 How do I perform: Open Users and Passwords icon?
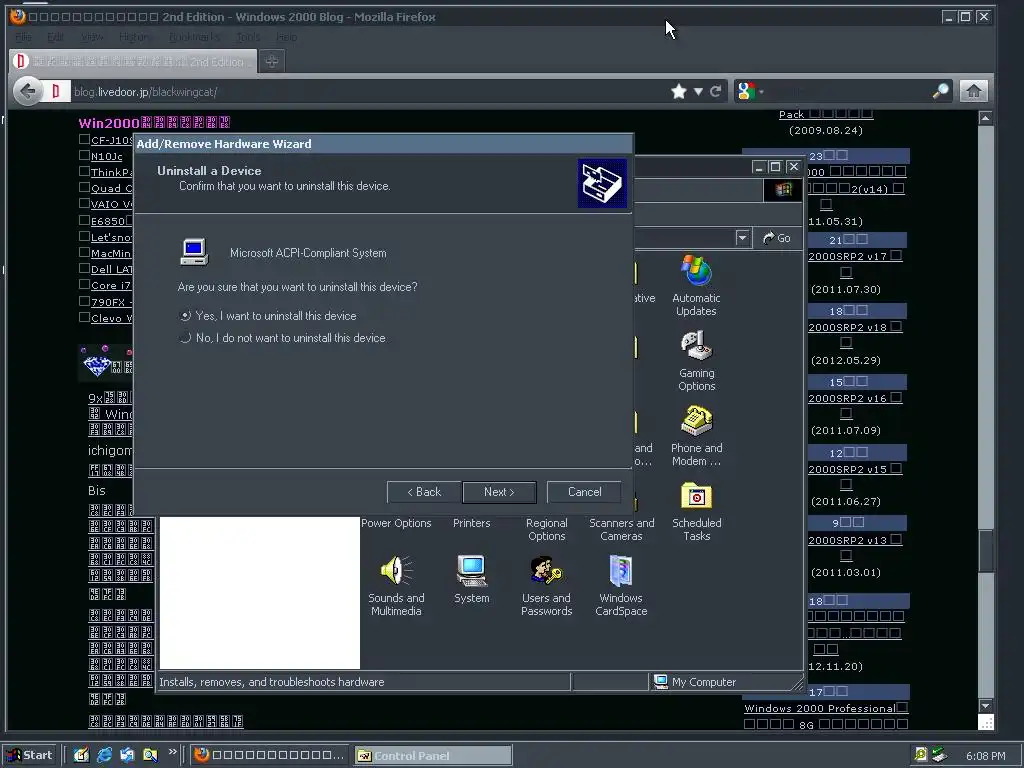pyautogui.click(x=546, y=586)
